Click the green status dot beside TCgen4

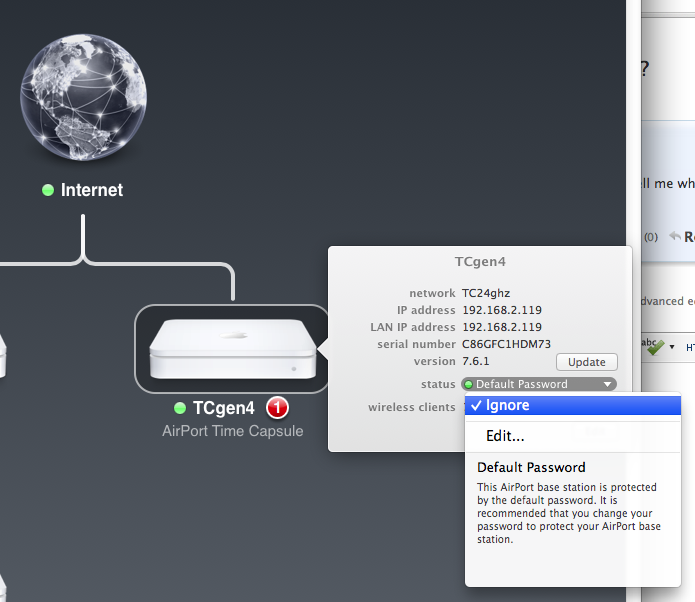pos(180,408)
